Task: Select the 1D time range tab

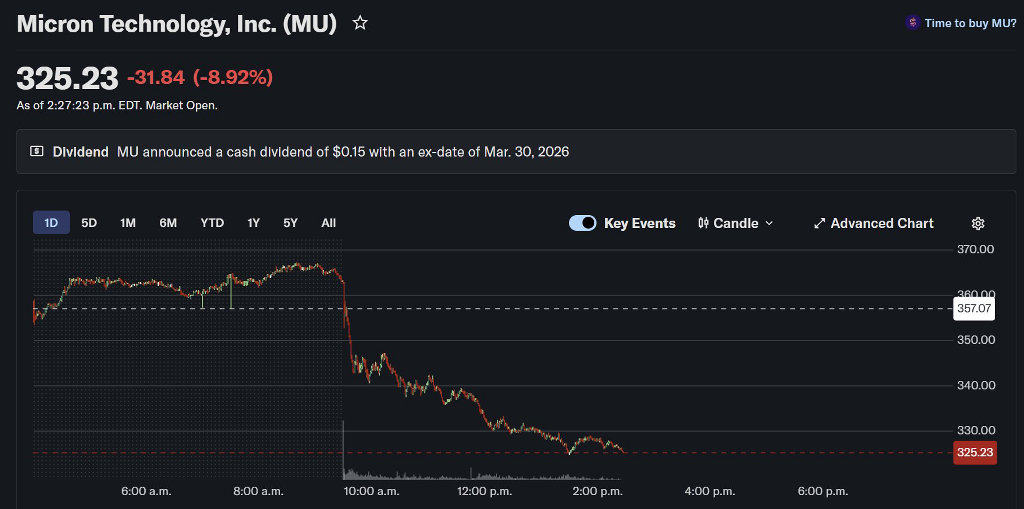Action: click(51, 223)
